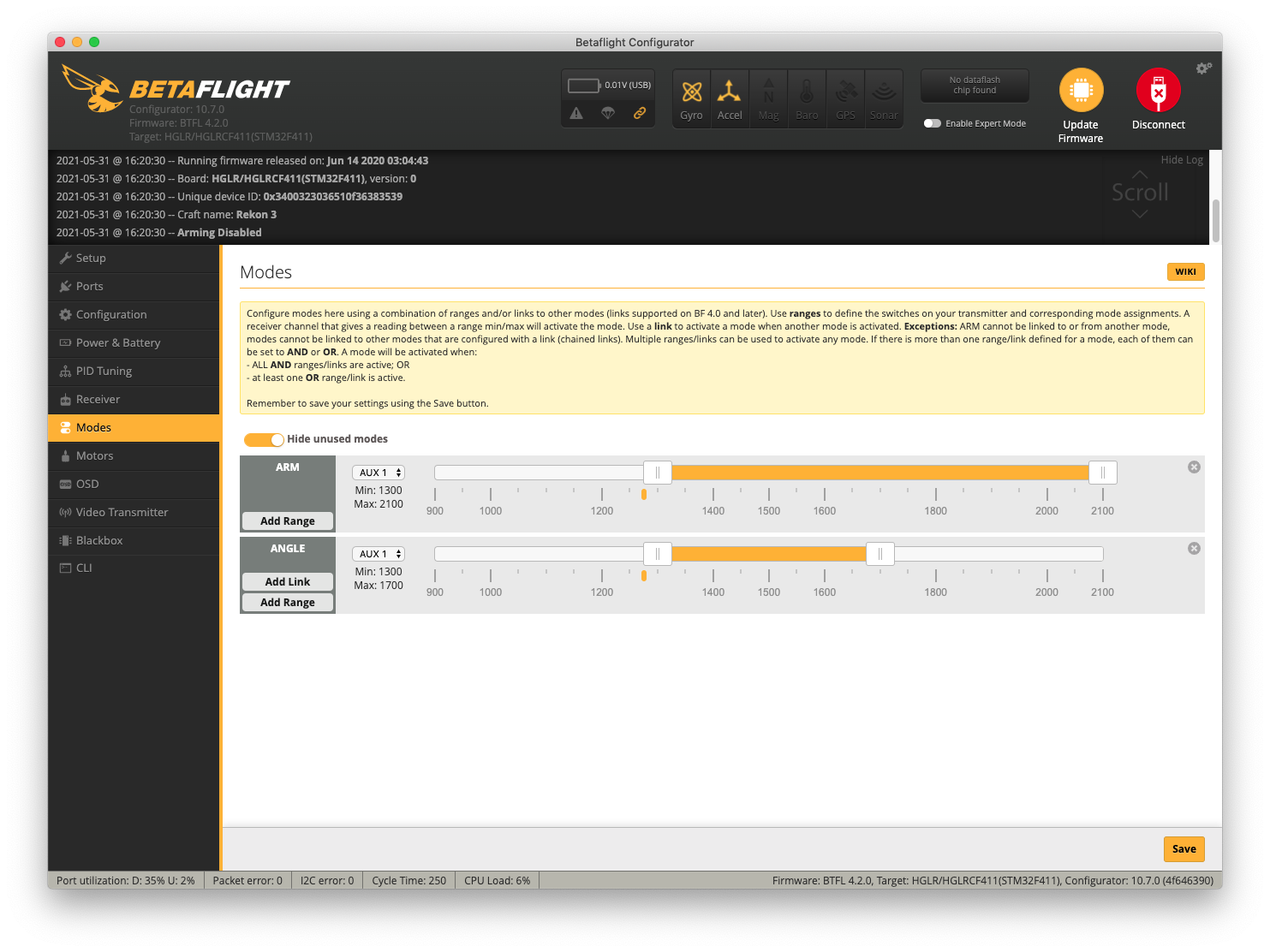Click the Baro sensor icon

(x=807, y=98)
